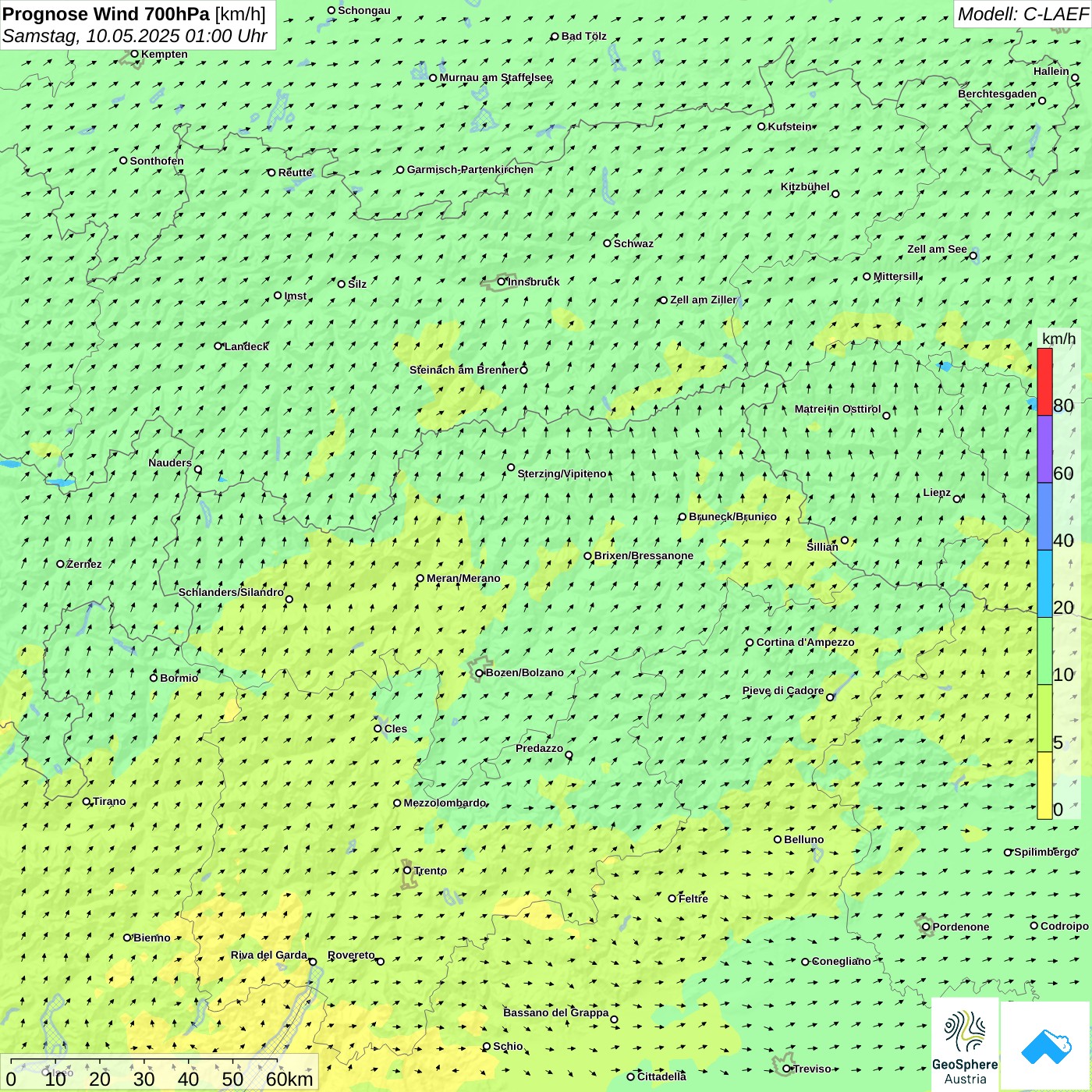The height and width of the screenshot is (1092, 1092).
Task: Click the Reutte label
Action: coord(296,172)
